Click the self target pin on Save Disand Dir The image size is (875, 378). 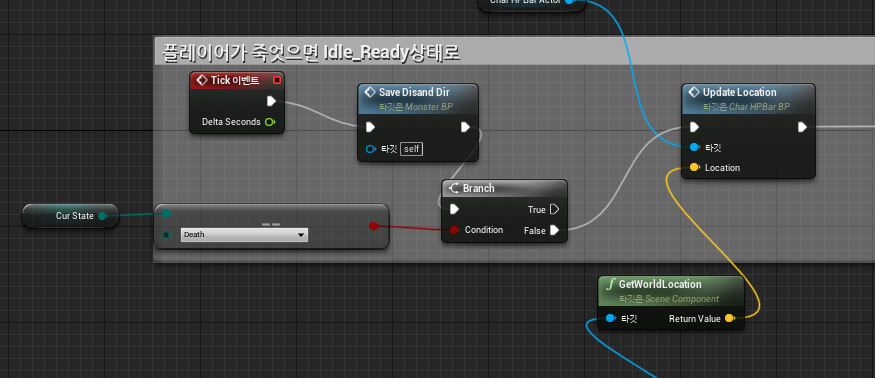click(x=371, y=149)
